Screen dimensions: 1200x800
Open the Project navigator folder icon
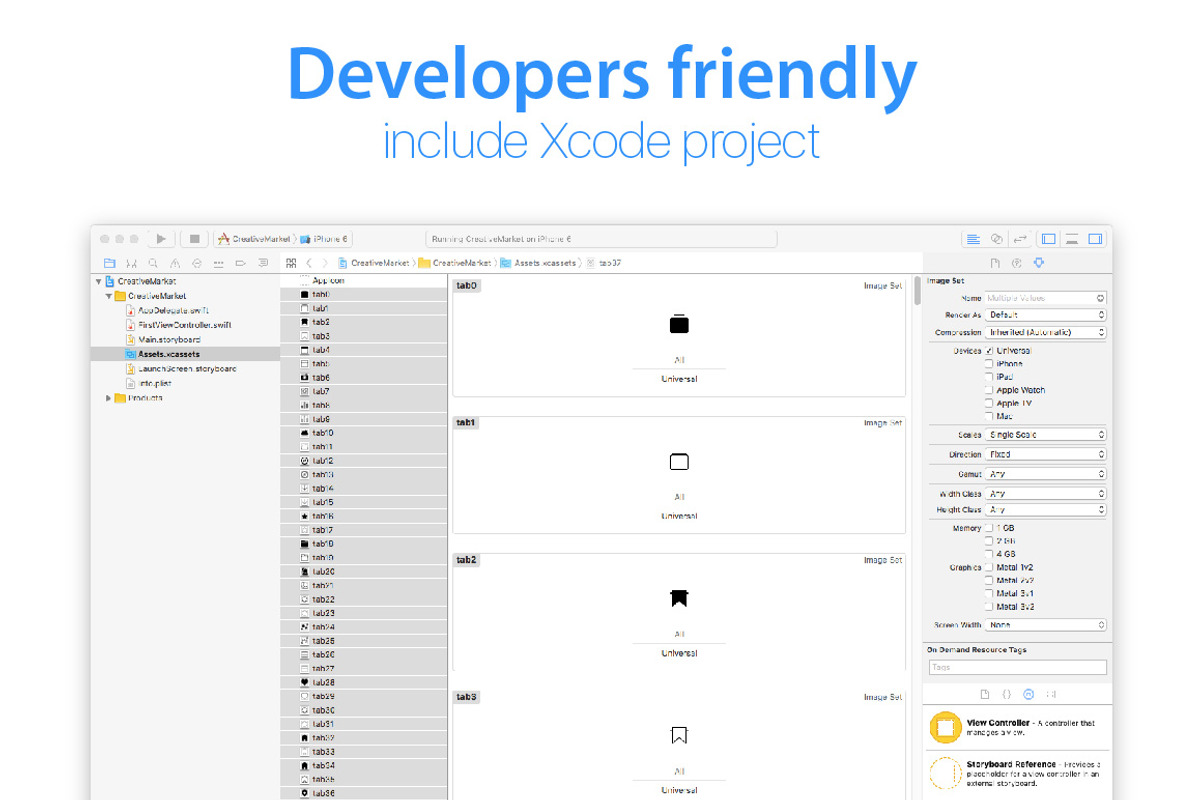click(x=110, y=263)
